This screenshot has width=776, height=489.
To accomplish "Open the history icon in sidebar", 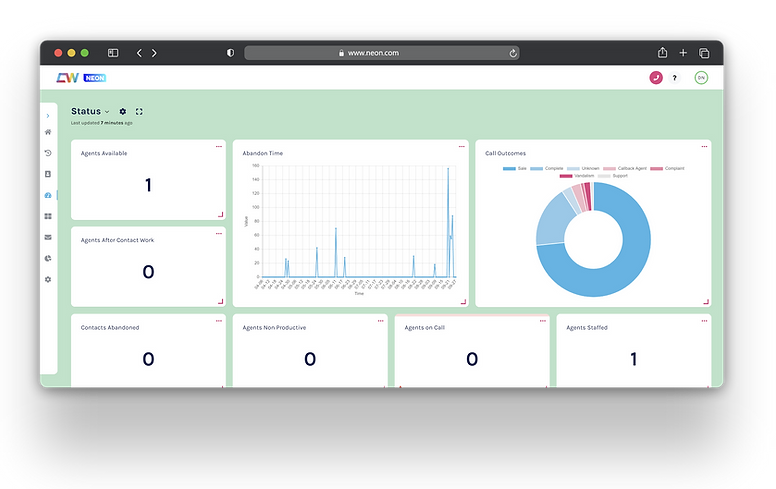I will pyautogui.click(x=48, y=153).
